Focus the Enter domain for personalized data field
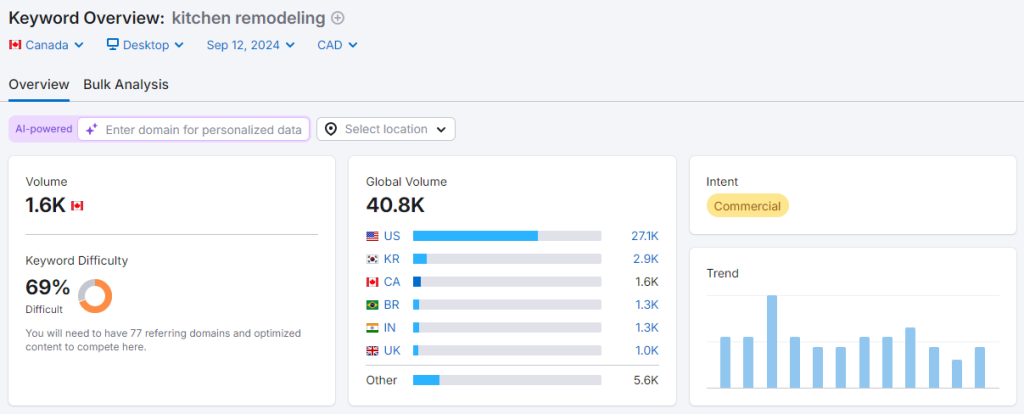 click(x=203, y=129)
